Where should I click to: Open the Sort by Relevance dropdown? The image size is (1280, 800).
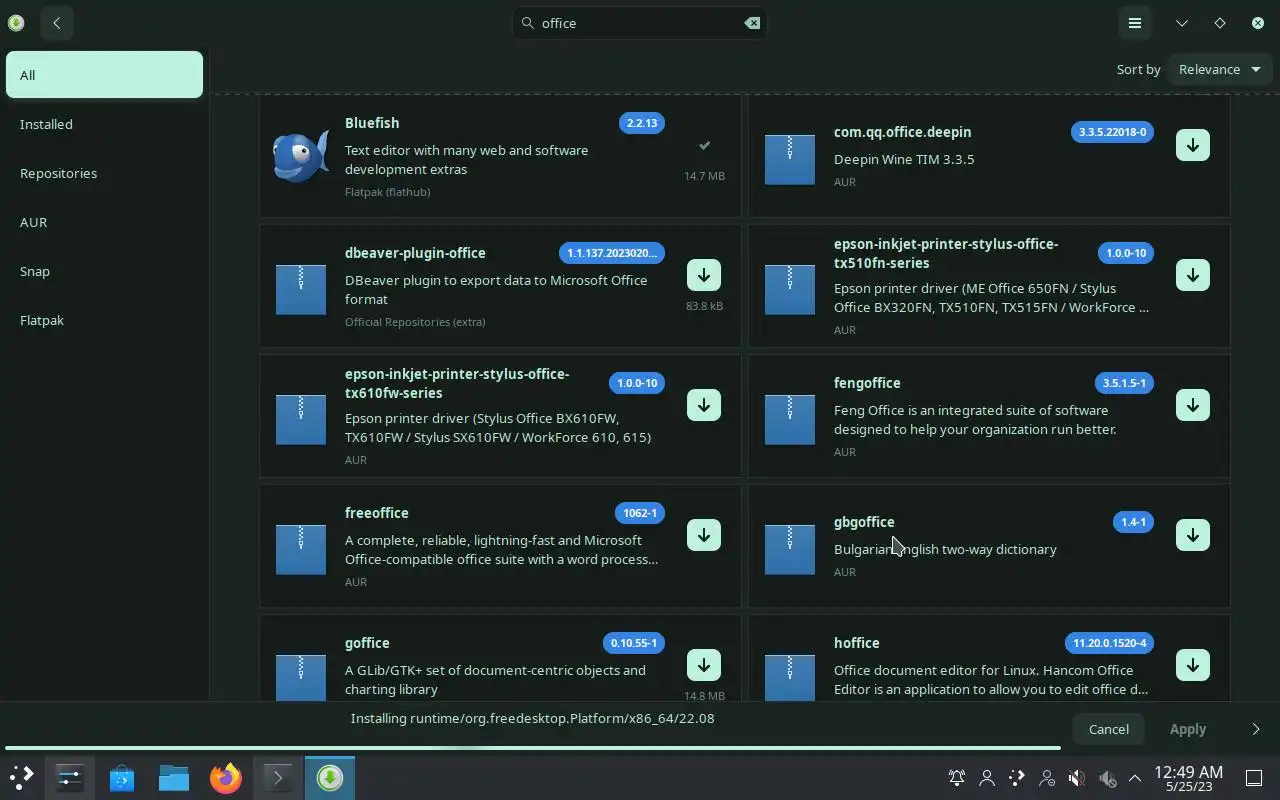coord(1219,69)
